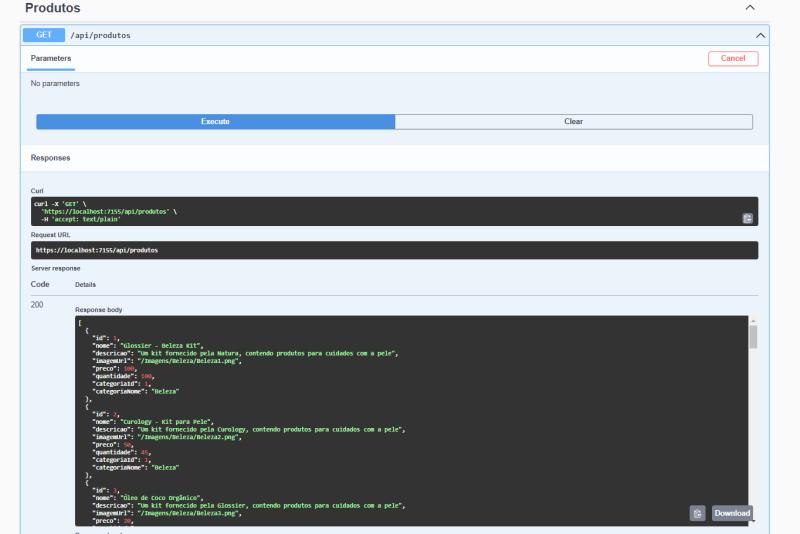Click the Cancel button
800x534 pixels.
733,58
